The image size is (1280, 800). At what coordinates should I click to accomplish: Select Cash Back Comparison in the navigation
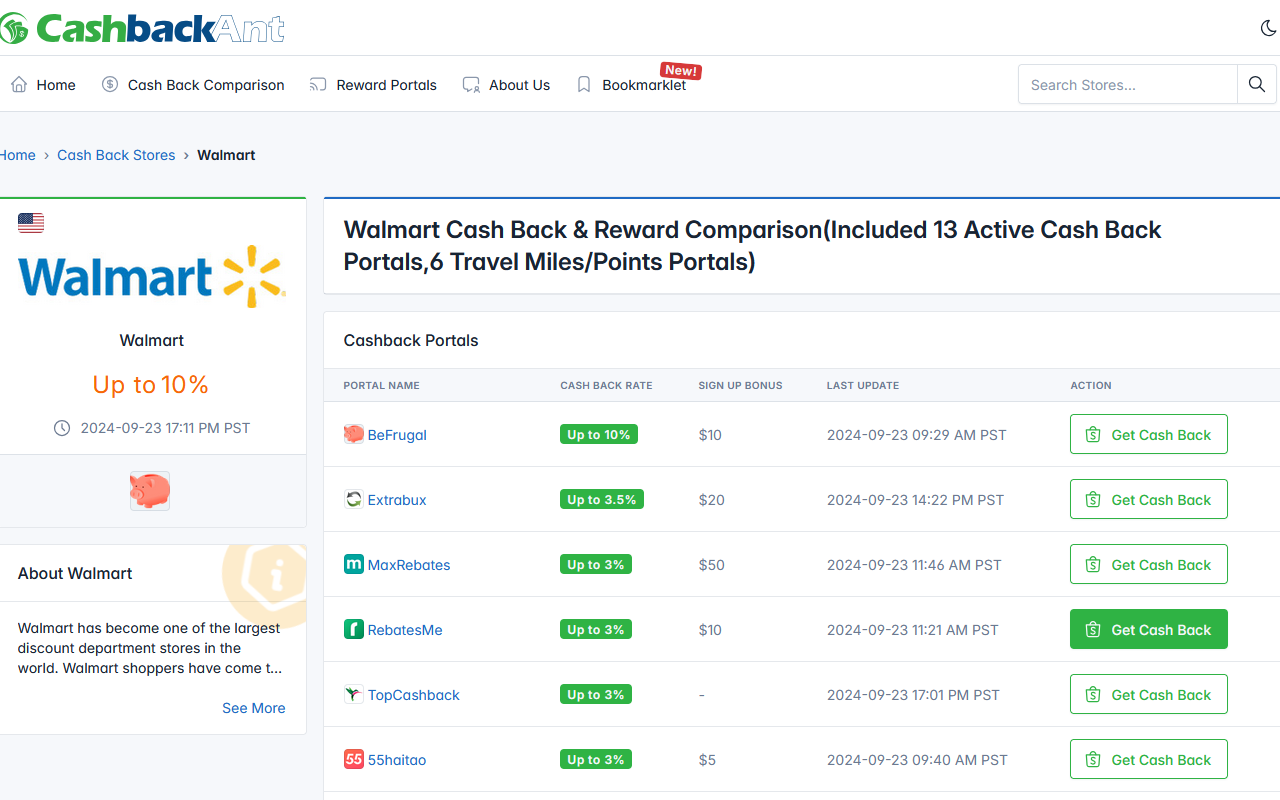(x=205, y=85)
